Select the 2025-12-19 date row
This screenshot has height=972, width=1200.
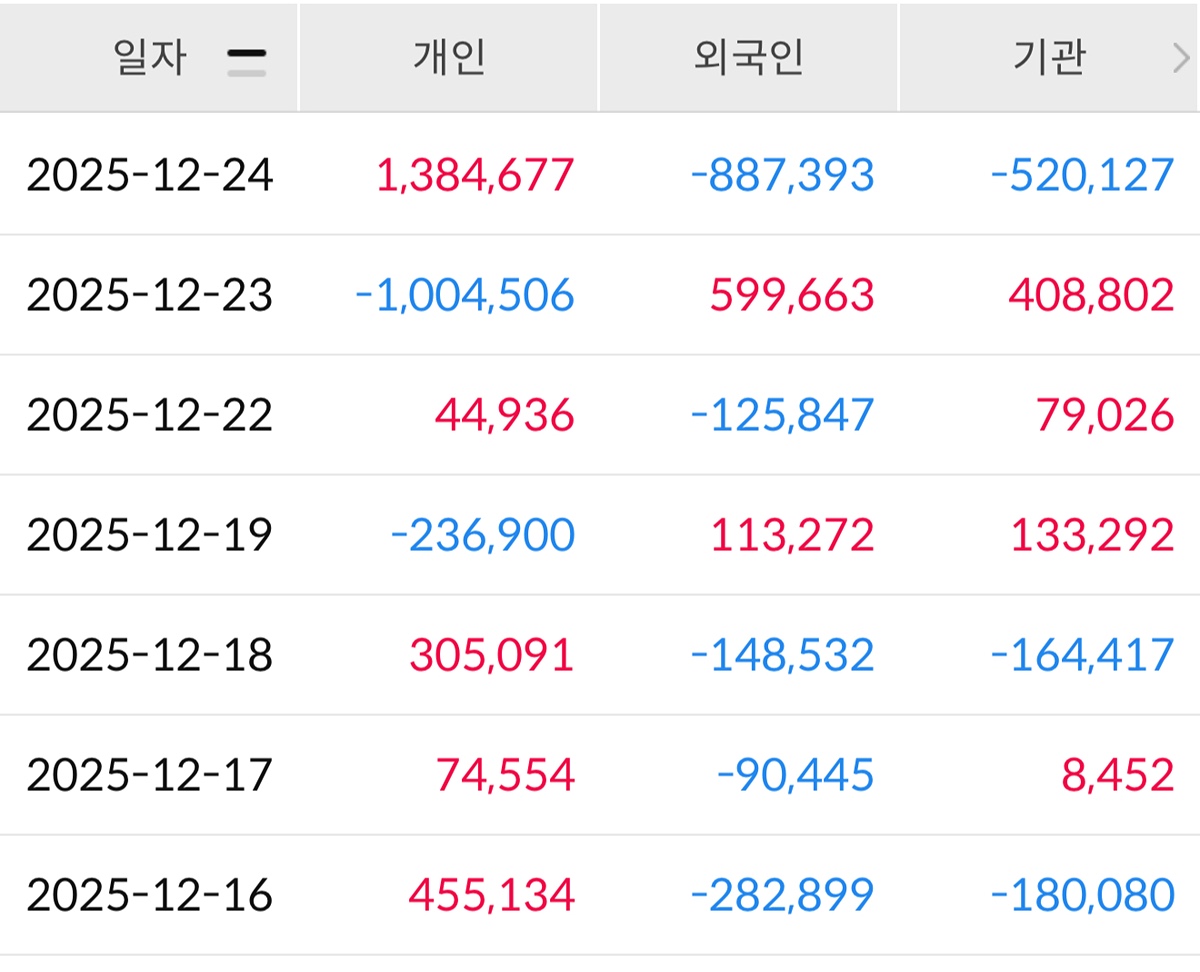tap(149, 535)
